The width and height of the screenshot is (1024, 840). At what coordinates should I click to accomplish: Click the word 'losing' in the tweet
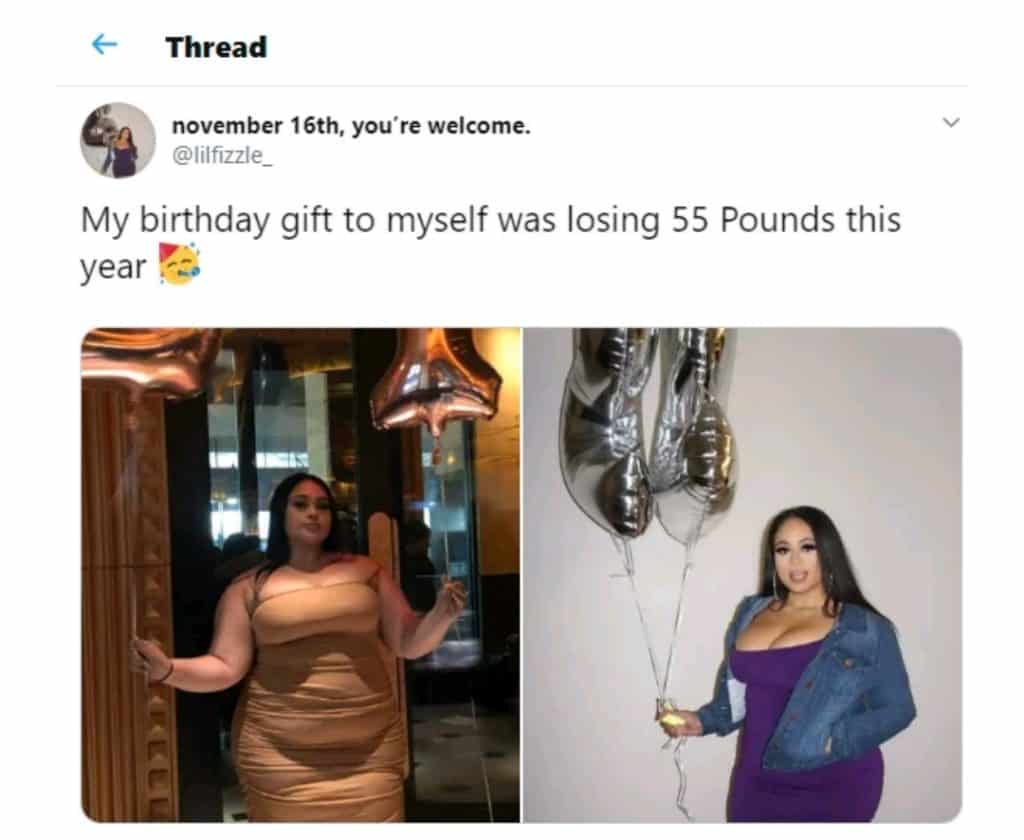(x=613, y=220)
